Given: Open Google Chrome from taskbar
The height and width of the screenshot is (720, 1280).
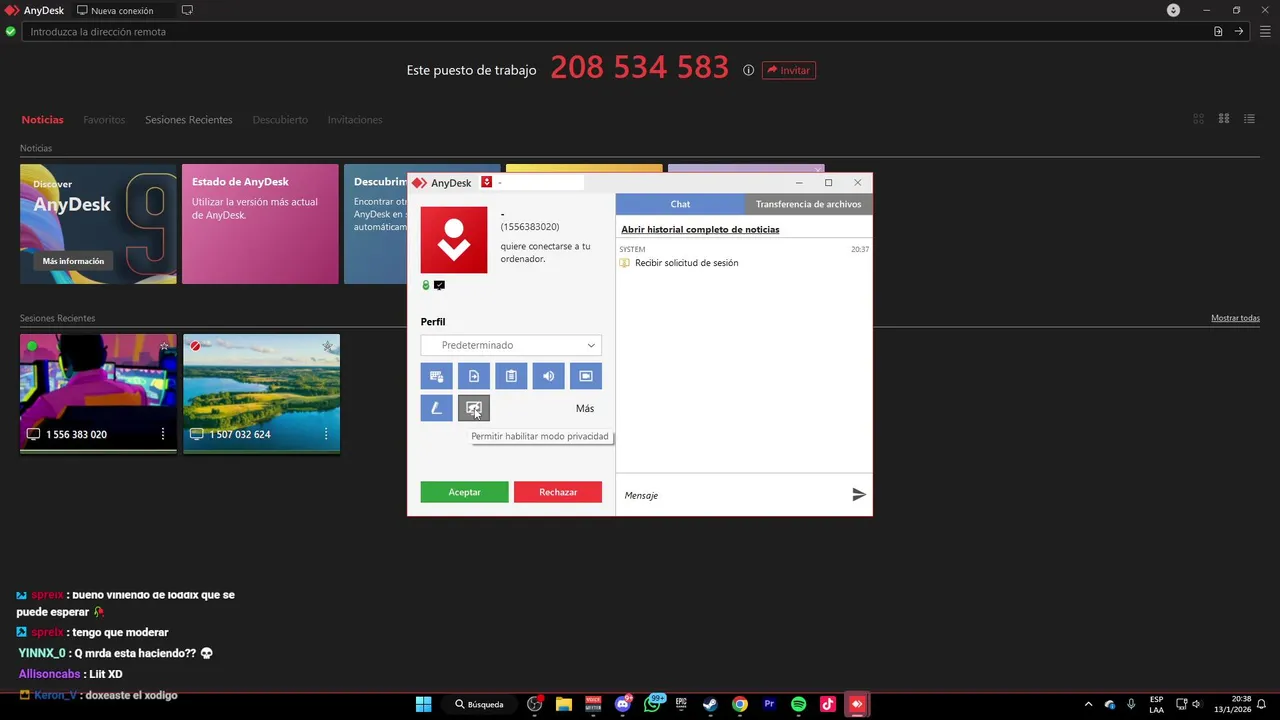Looking at the screenshot, I should [740, 704].
